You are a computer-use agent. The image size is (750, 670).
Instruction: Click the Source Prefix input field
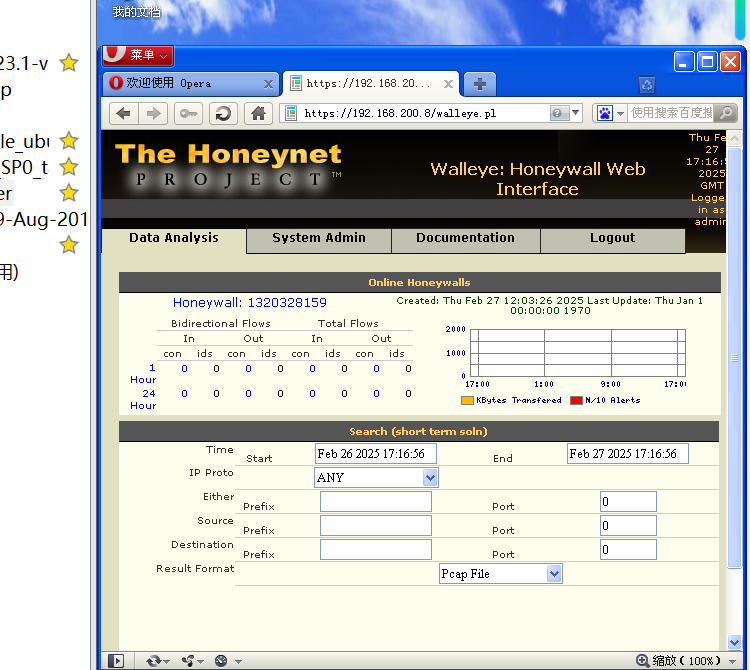[375, 526]
